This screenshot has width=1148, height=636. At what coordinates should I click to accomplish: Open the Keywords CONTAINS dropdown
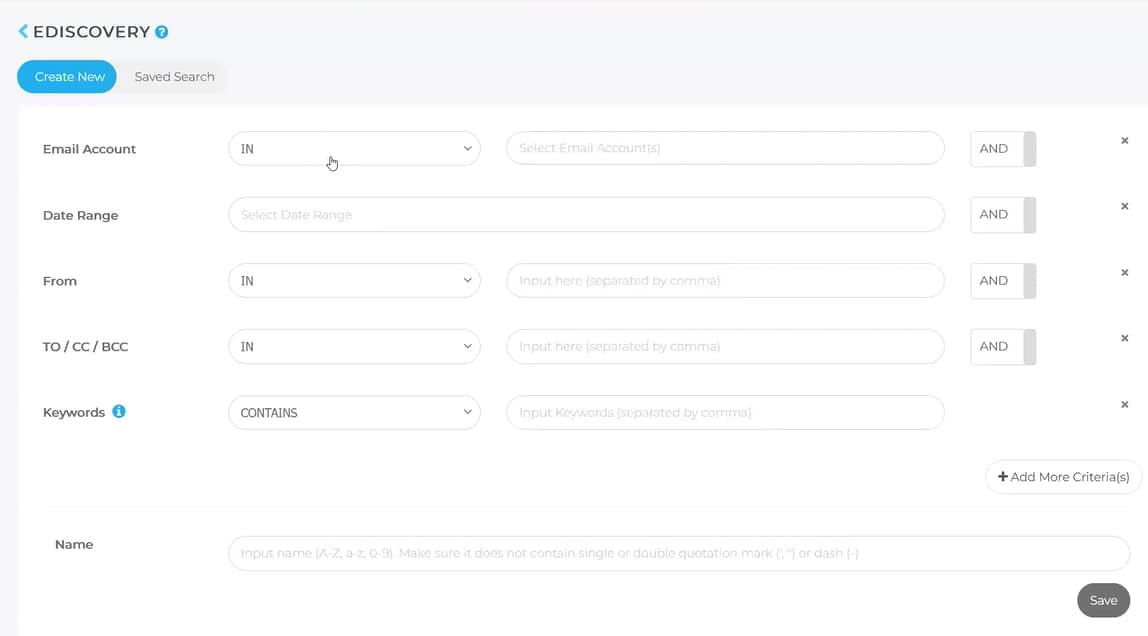[354, 413]
